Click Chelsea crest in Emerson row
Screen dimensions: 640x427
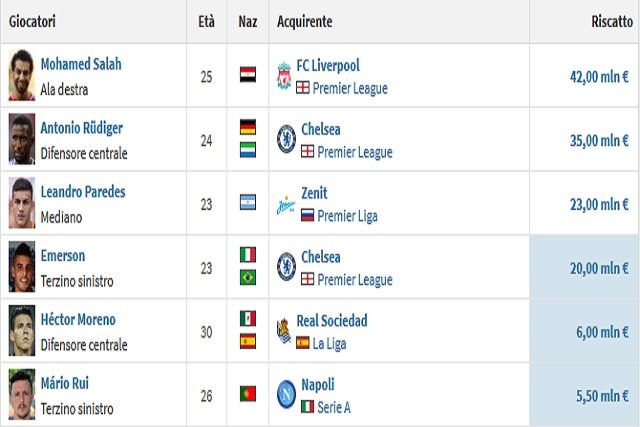[x=286, y=267]
